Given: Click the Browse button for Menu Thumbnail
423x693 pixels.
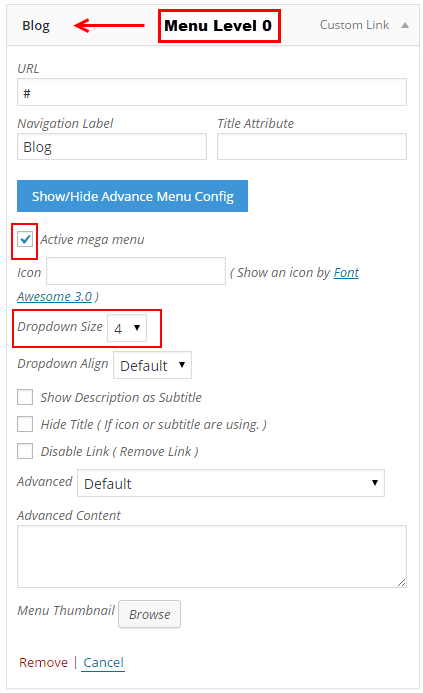Looking at the screenshot, I should [149, 614].
